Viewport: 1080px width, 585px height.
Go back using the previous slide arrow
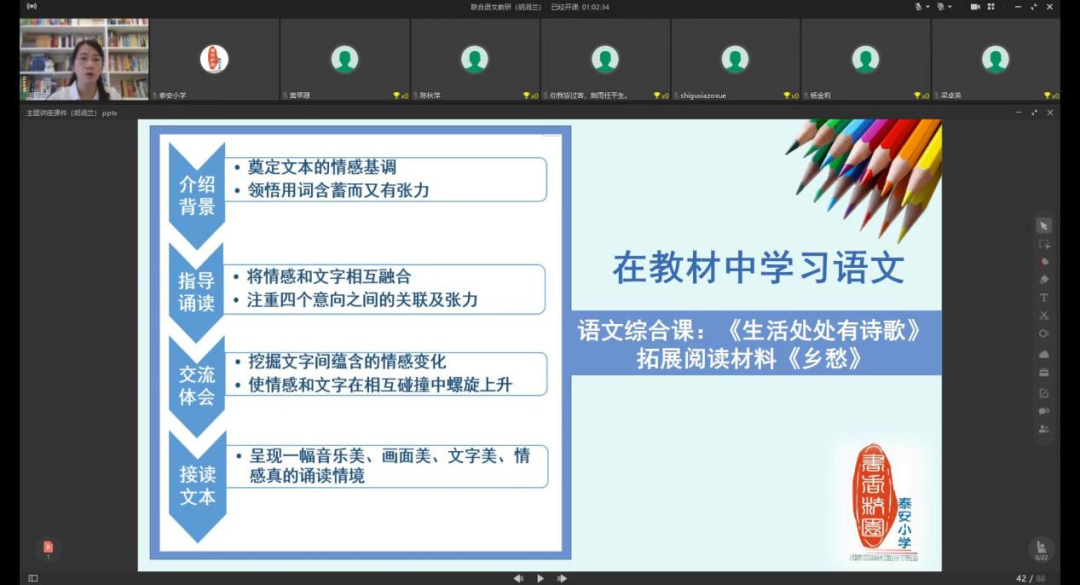click(x=517, y=578)
